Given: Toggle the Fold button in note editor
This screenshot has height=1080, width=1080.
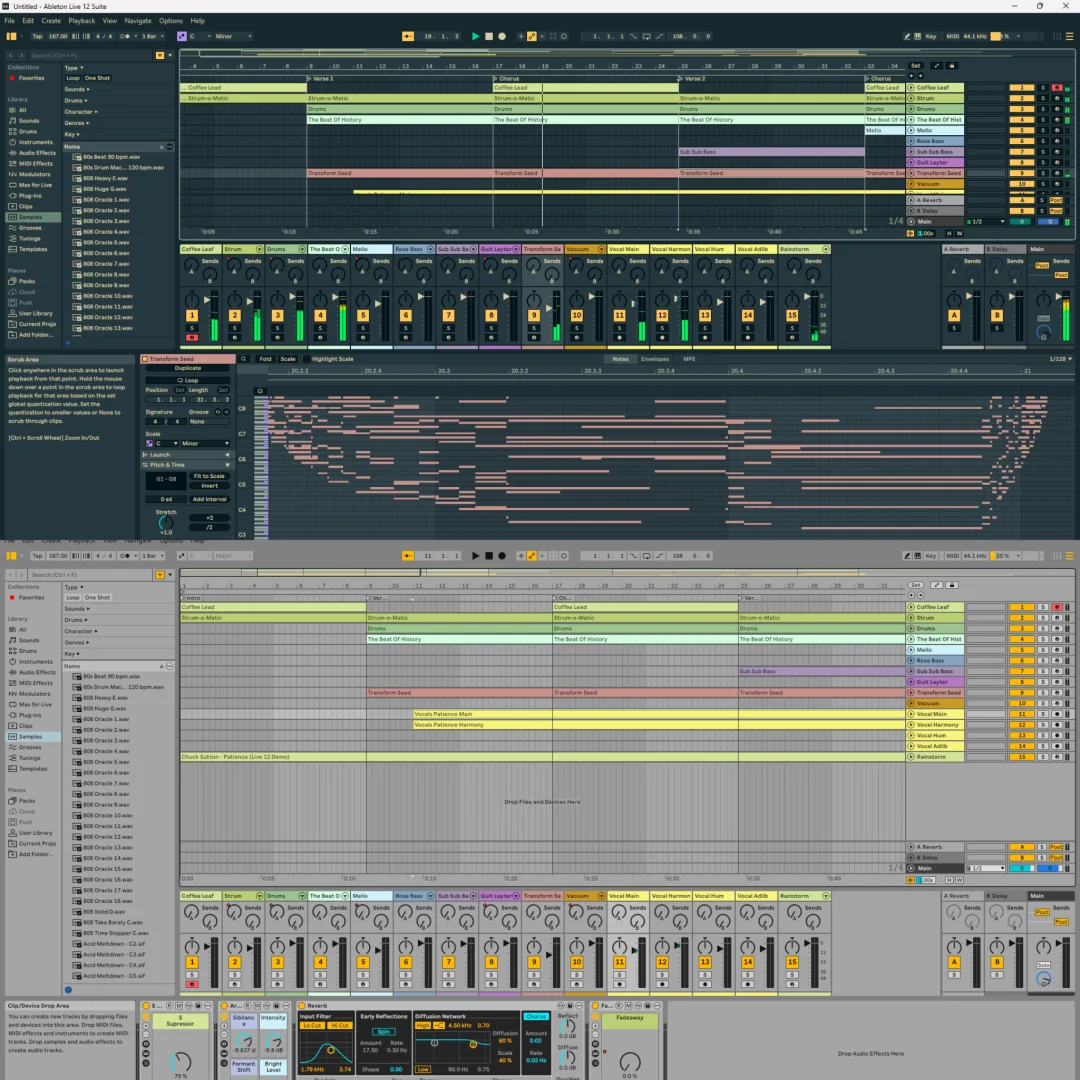Looking at the screenshot, I should (265, 359).
